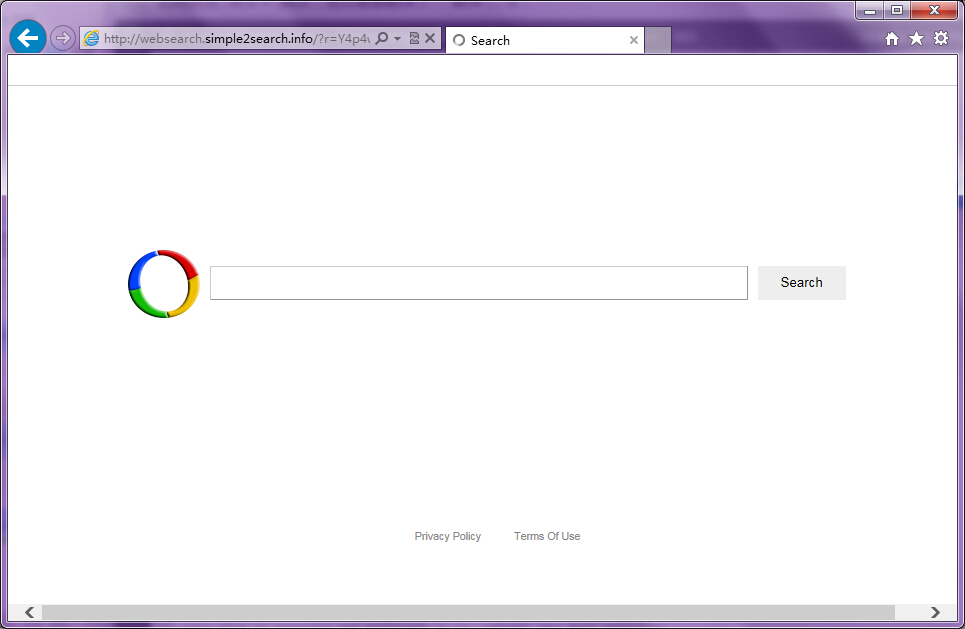Click the horizontal scrollbar left arrow

click(x=29, y=612)
